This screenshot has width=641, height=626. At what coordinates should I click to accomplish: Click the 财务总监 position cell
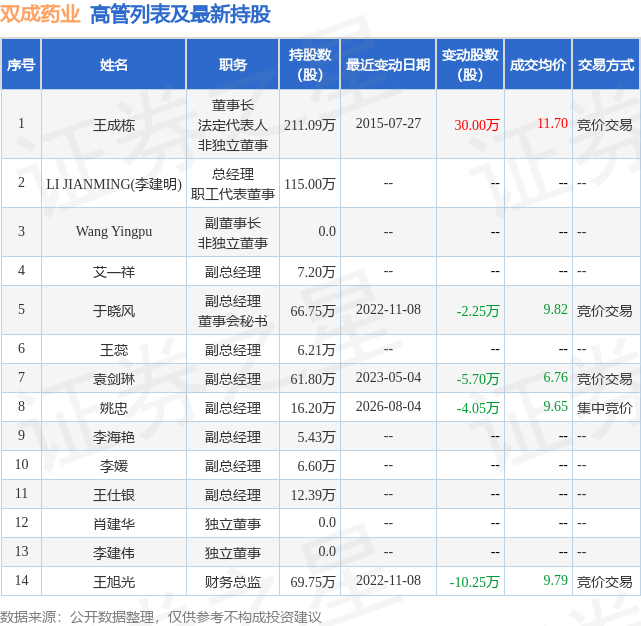(x=233, y=582)
